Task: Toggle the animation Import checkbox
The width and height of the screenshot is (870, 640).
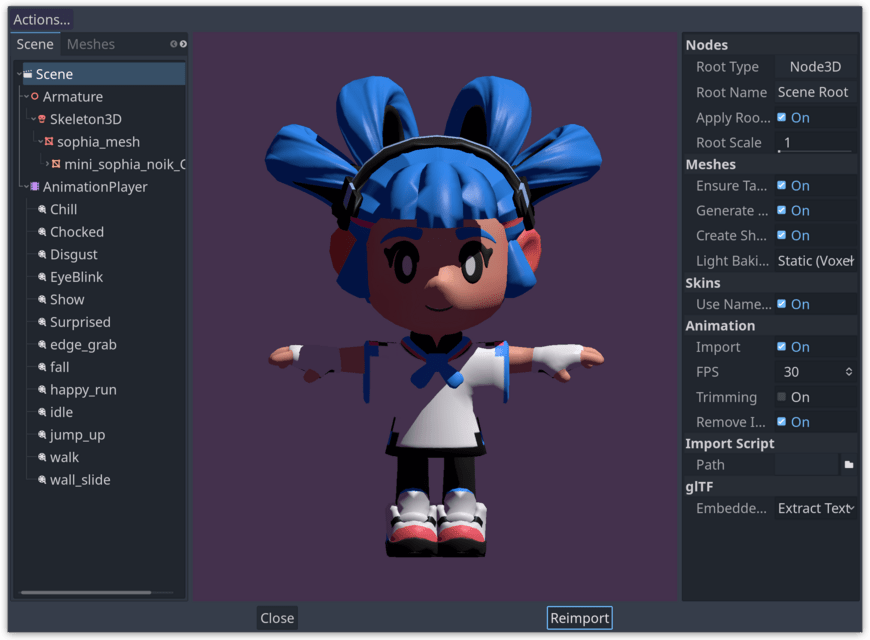Action: 782,347
